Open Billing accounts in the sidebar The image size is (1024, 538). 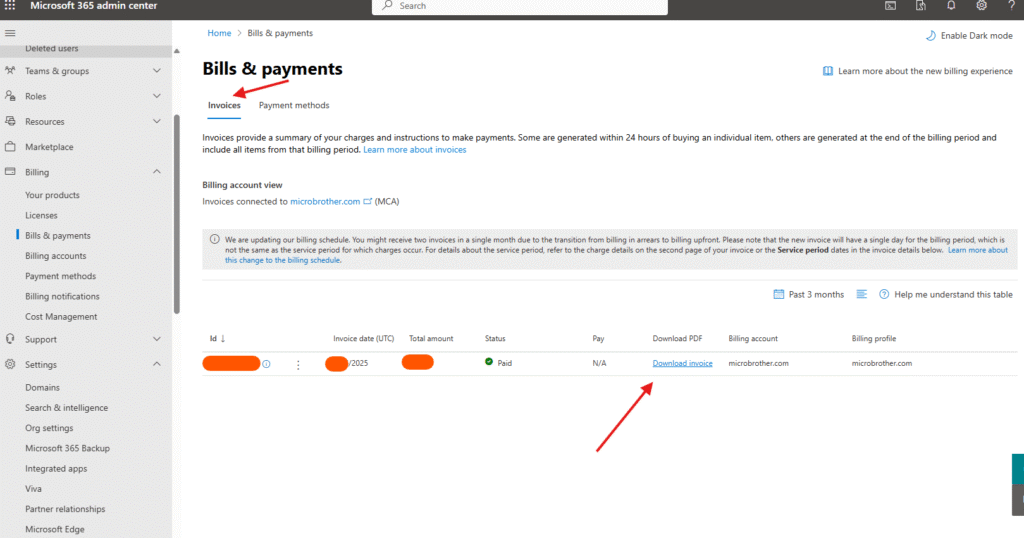[x=56, y=256]
